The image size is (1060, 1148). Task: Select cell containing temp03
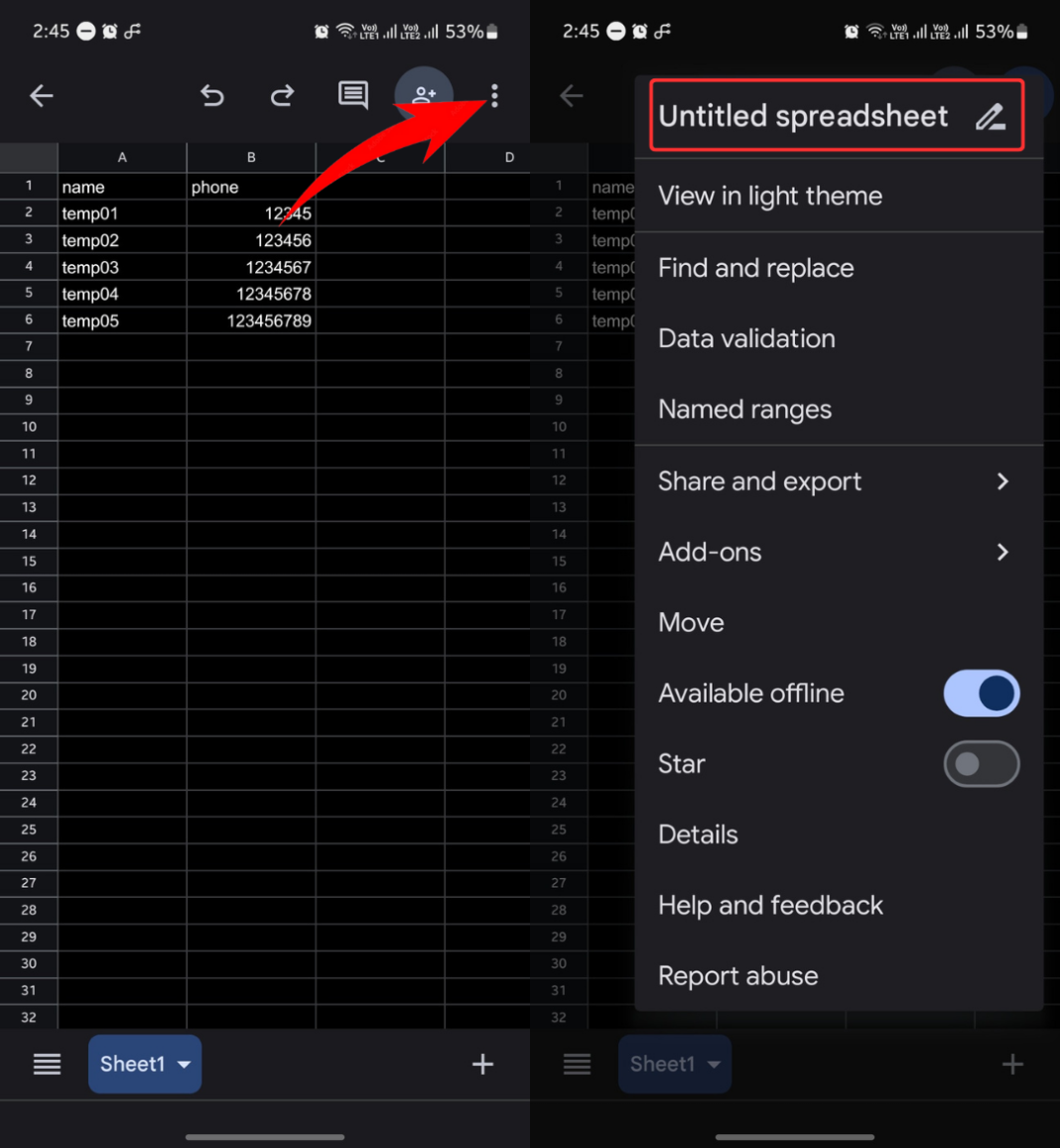point(121,268)
